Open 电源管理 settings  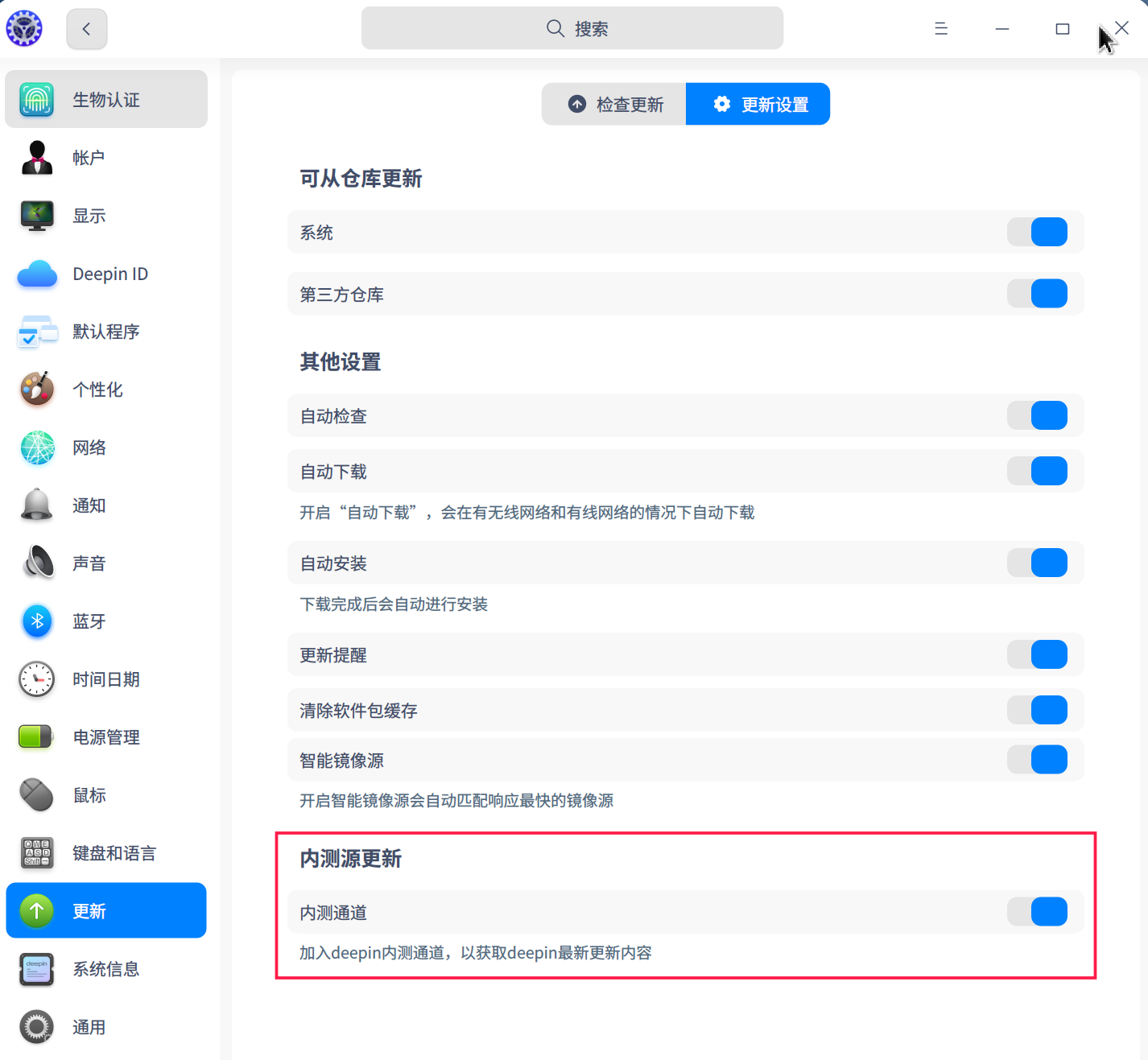[x=106, y=737]
